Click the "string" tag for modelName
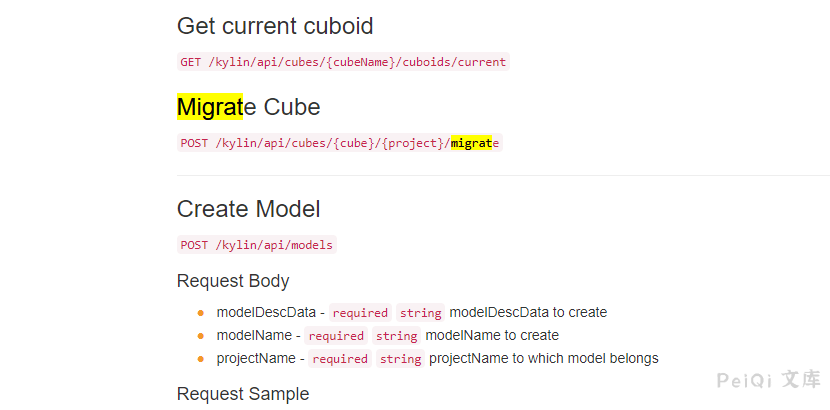The height and width of the screenshot is (410, 830). [397, 336]
